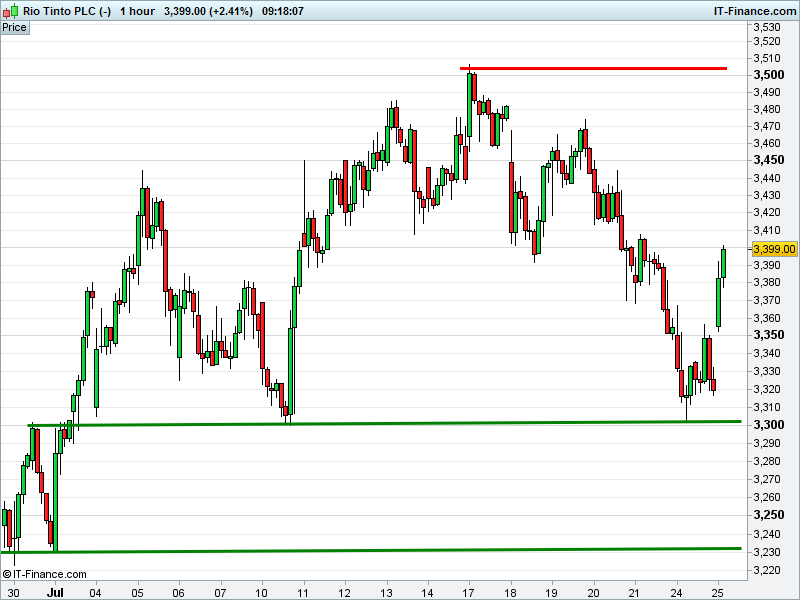The image size is (800, 600).
Task: Click the Jul month label on time axis
Action: tap(55, 593)
